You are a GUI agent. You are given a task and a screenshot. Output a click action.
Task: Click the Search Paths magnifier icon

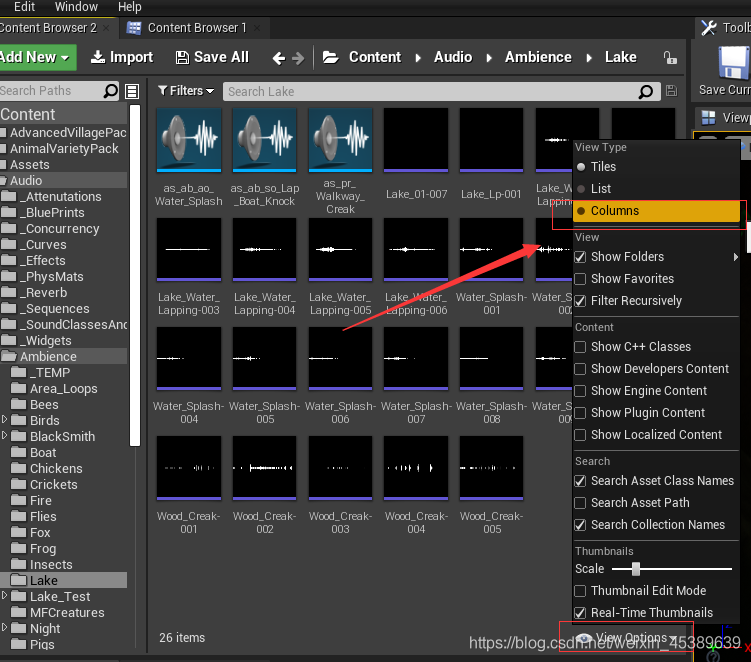(x=111, y=91)
